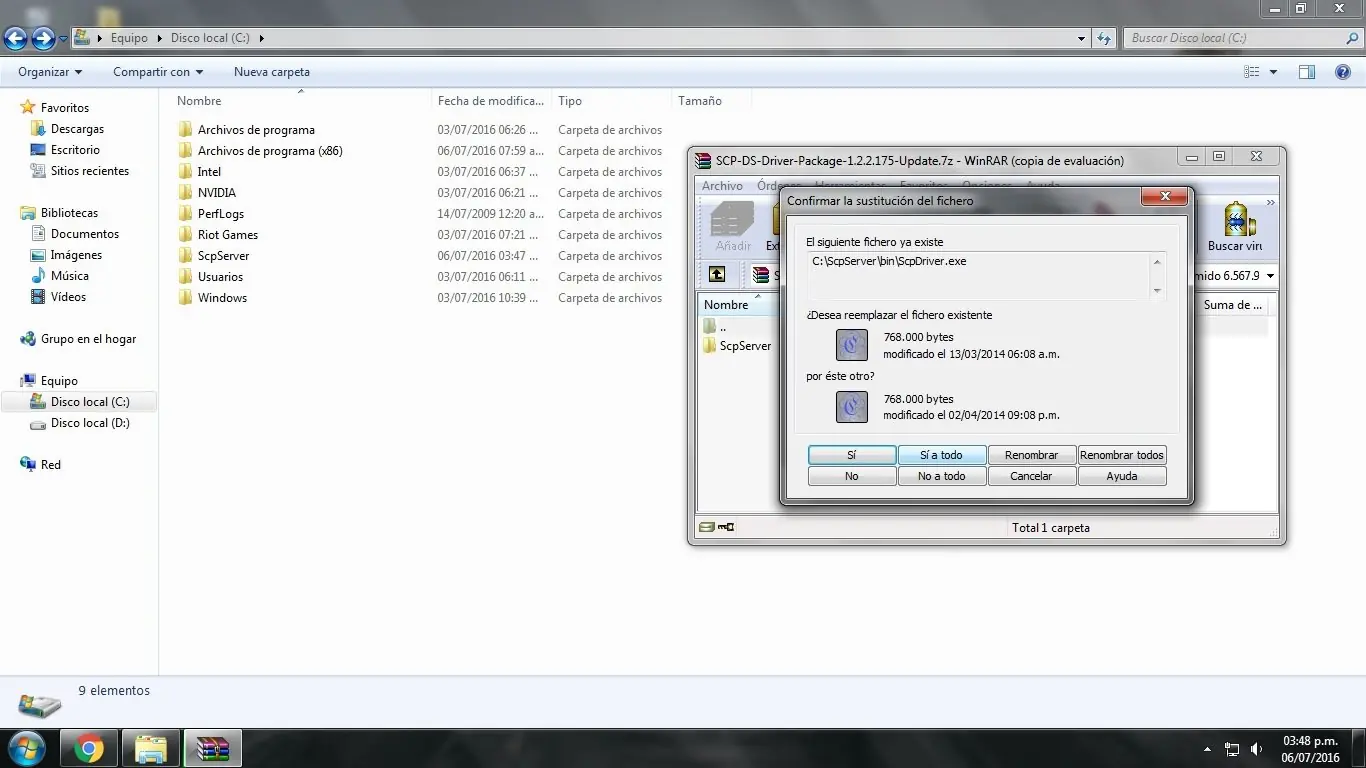
Task: Select Disco local (D:) in the sidebar
Action: tap(90, 423)
